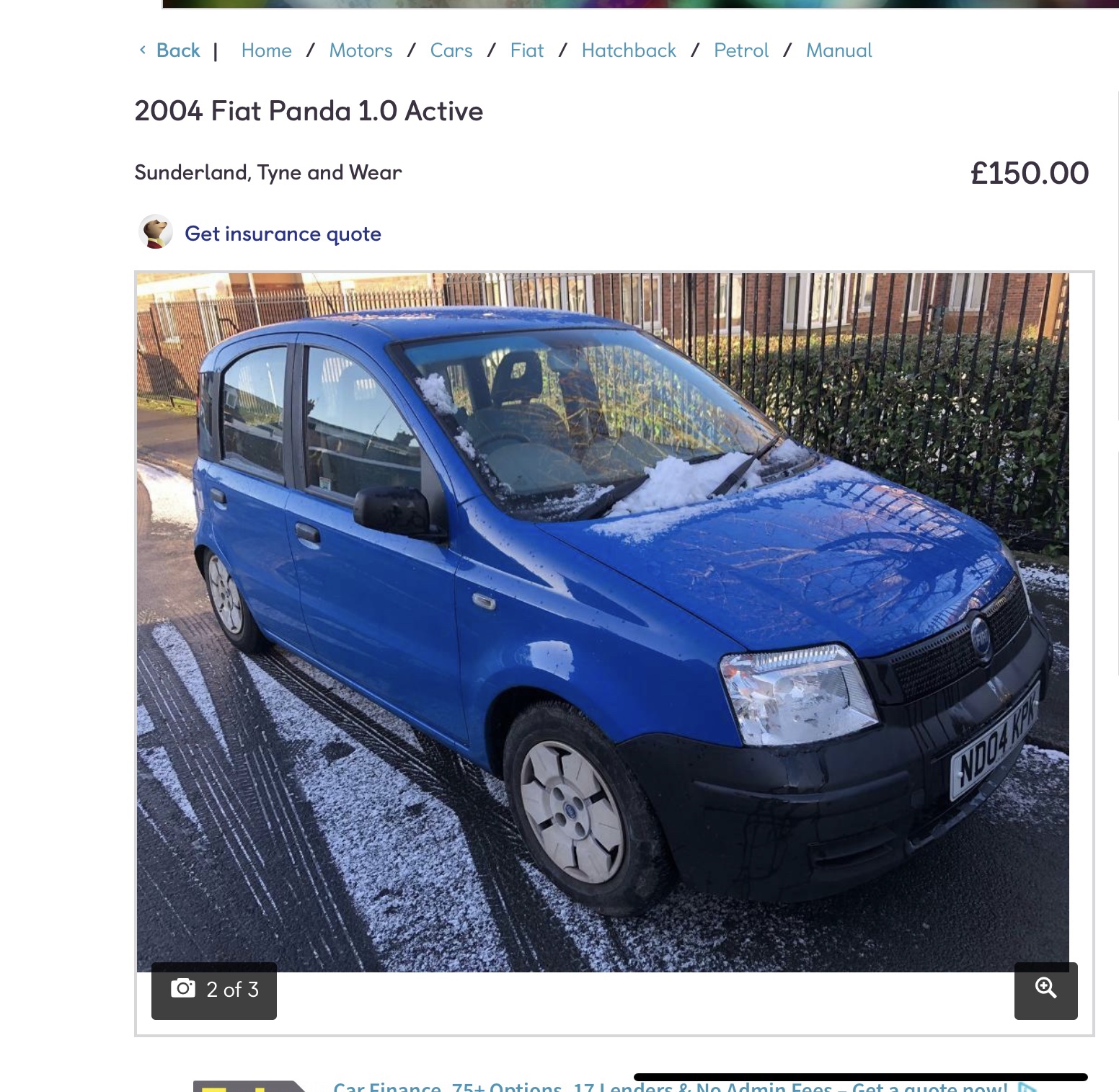Click the meerkat insurance avatar icon
Image resolution: width=1119 pixels, height=1092 pixels.
(x=155, y=232)
